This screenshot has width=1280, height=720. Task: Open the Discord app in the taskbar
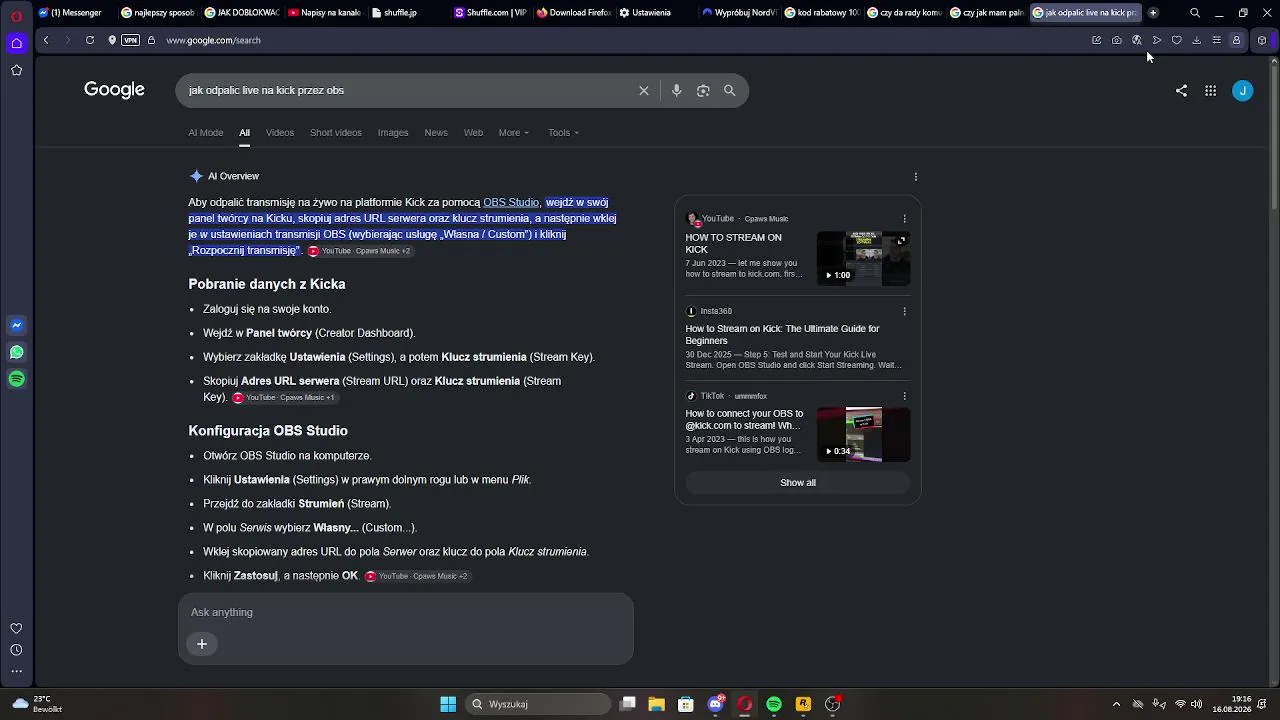(715, 704)
